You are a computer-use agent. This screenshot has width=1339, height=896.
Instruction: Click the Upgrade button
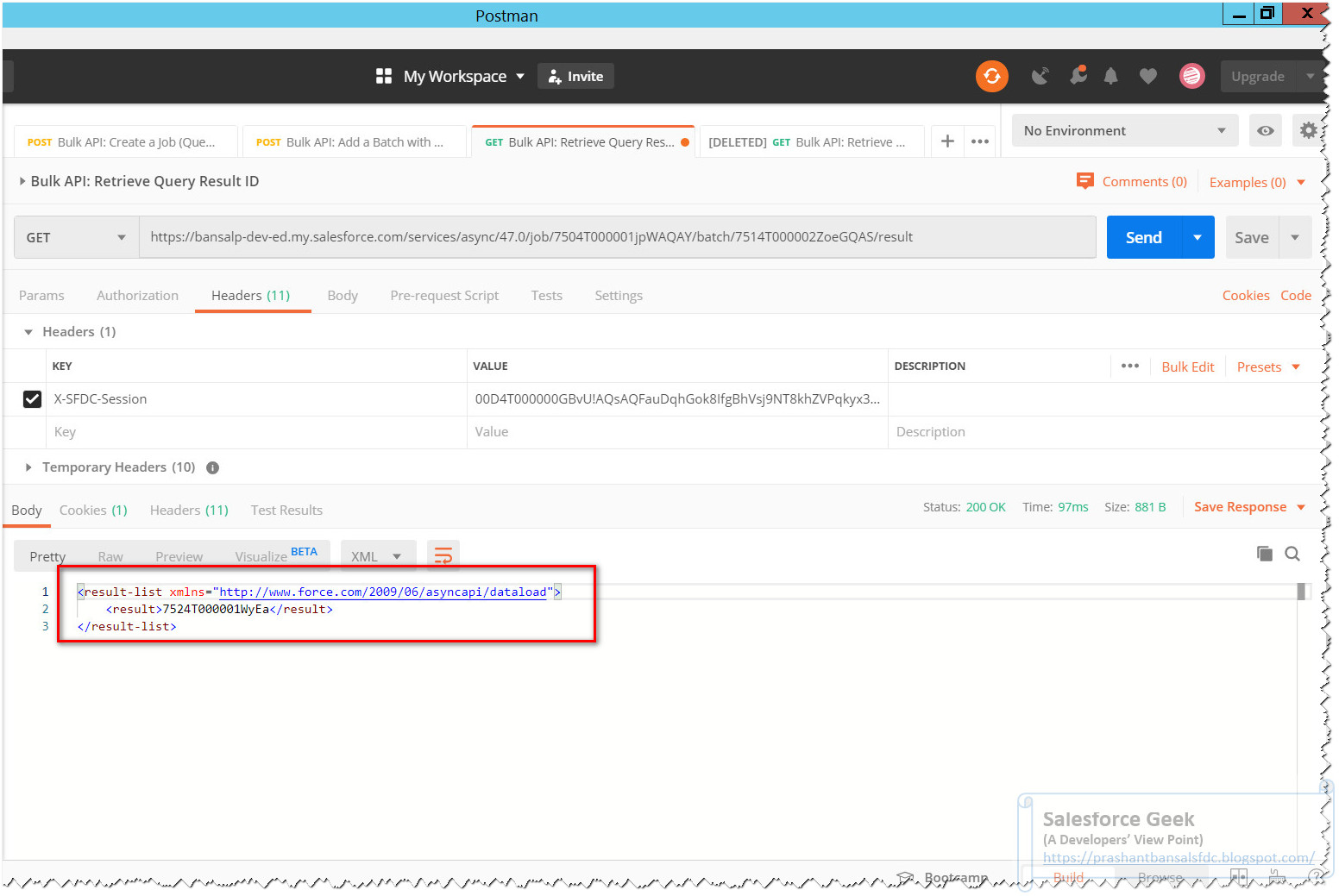click(1258, 76)
